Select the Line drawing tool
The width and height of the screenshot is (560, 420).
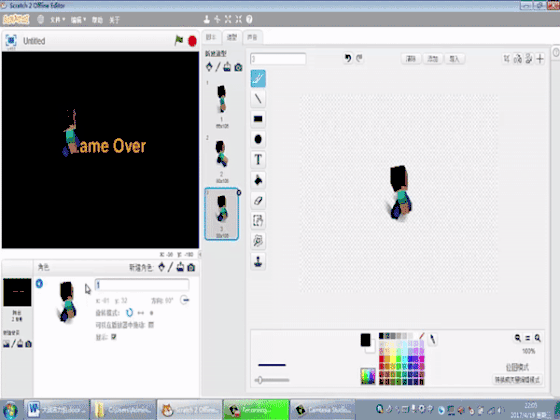point(258,99)
